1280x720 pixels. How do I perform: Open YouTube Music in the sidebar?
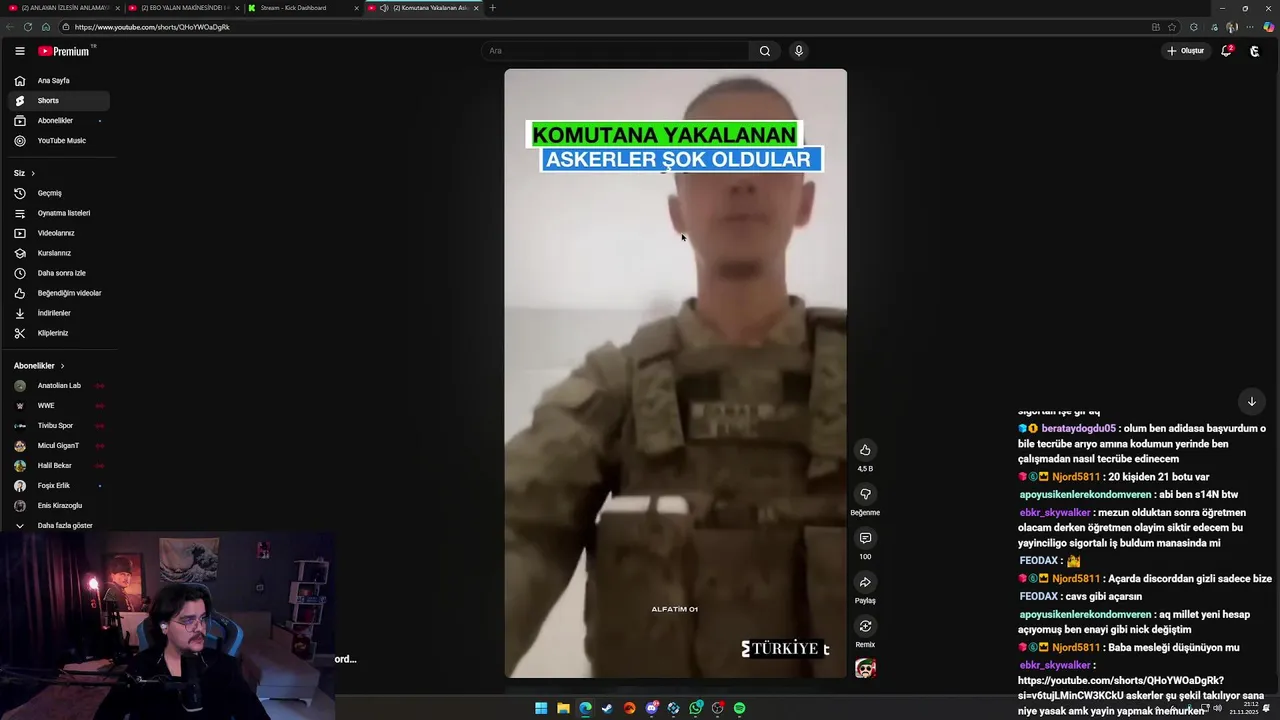point(59,141)
